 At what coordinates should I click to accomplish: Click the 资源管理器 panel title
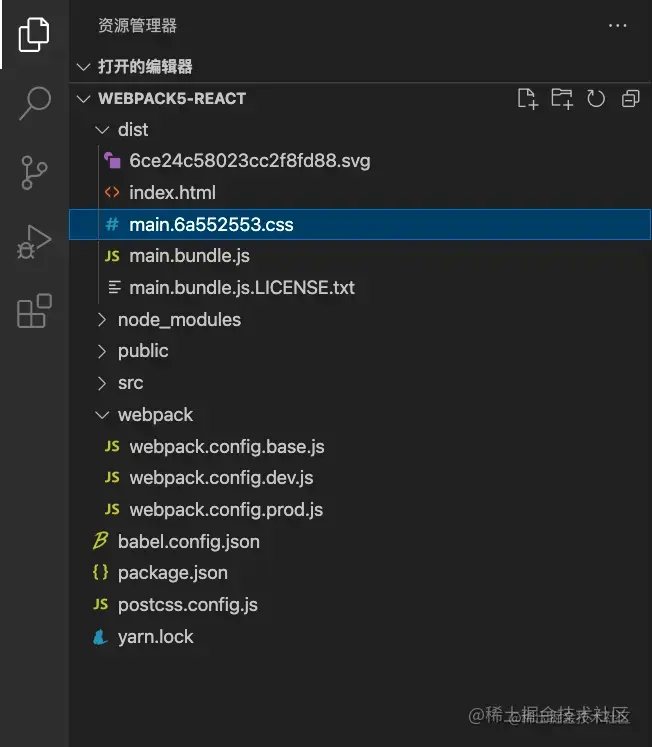137,25
